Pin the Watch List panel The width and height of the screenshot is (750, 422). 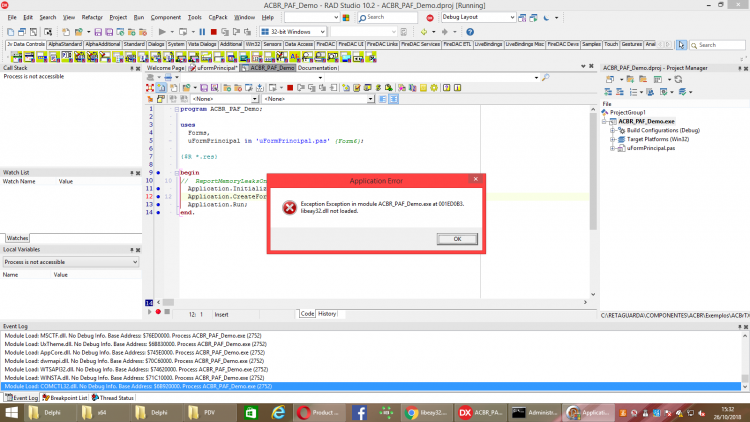pos(132,173)
